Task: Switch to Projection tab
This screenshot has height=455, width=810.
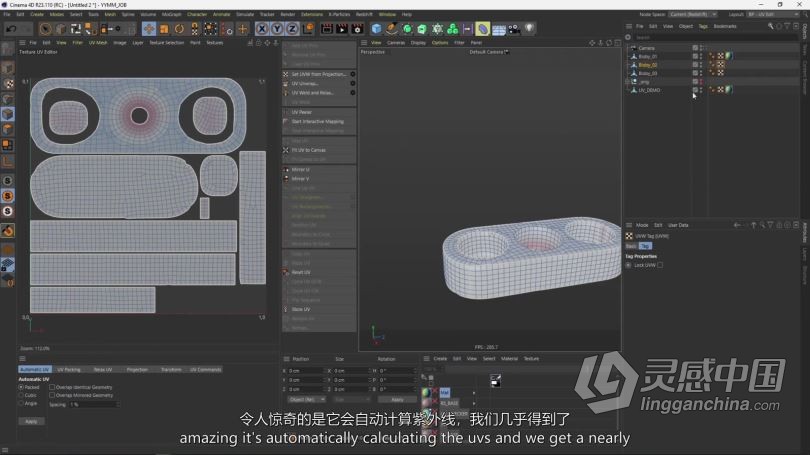Action: [137, 370]
